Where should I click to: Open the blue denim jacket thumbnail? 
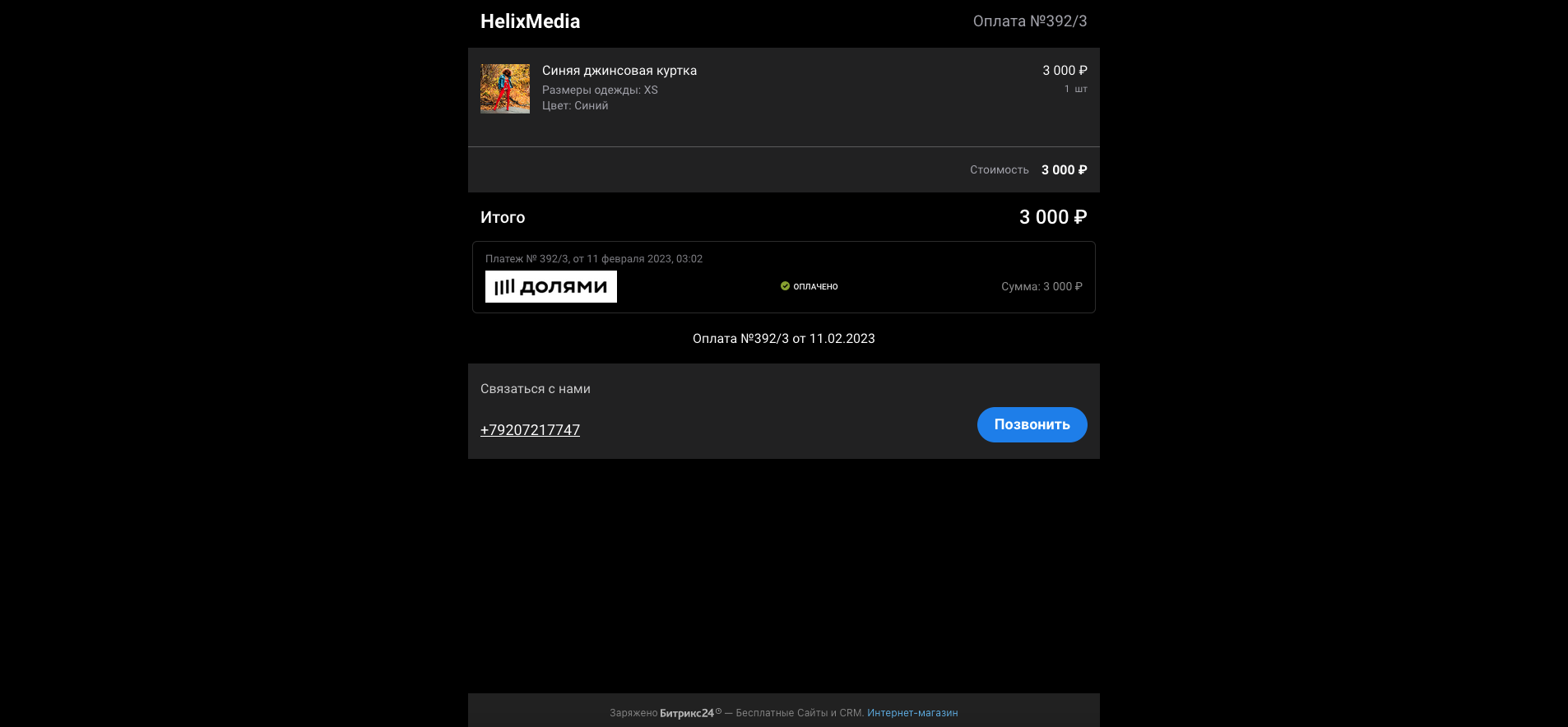[x=505, y=89]
